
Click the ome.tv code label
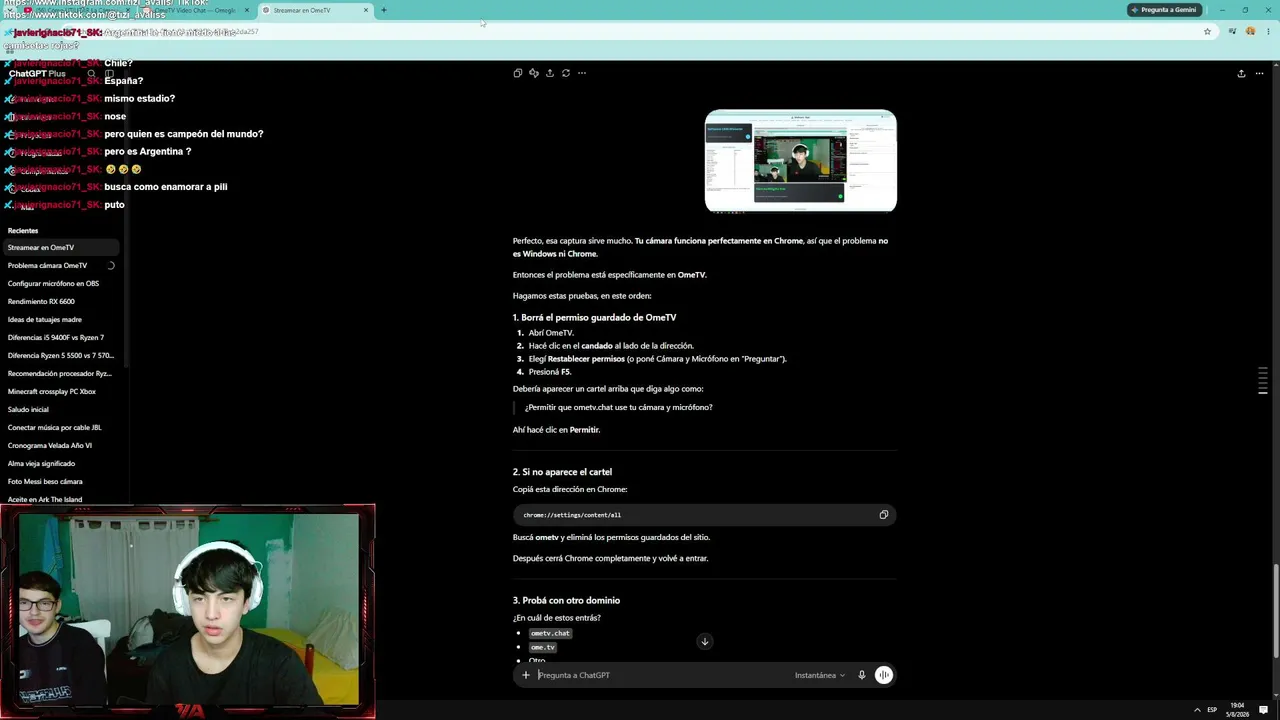[542, 647]
